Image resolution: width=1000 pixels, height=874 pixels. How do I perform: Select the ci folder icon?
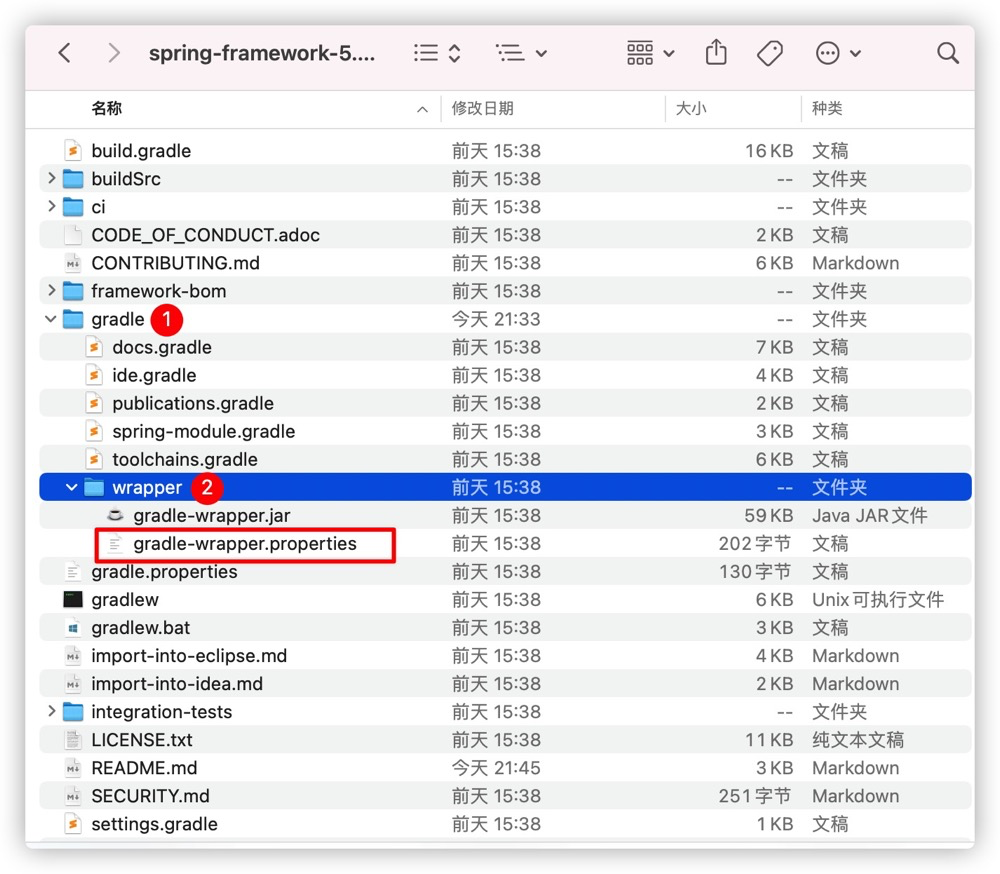pyautogui.click(x=73, y=207)
